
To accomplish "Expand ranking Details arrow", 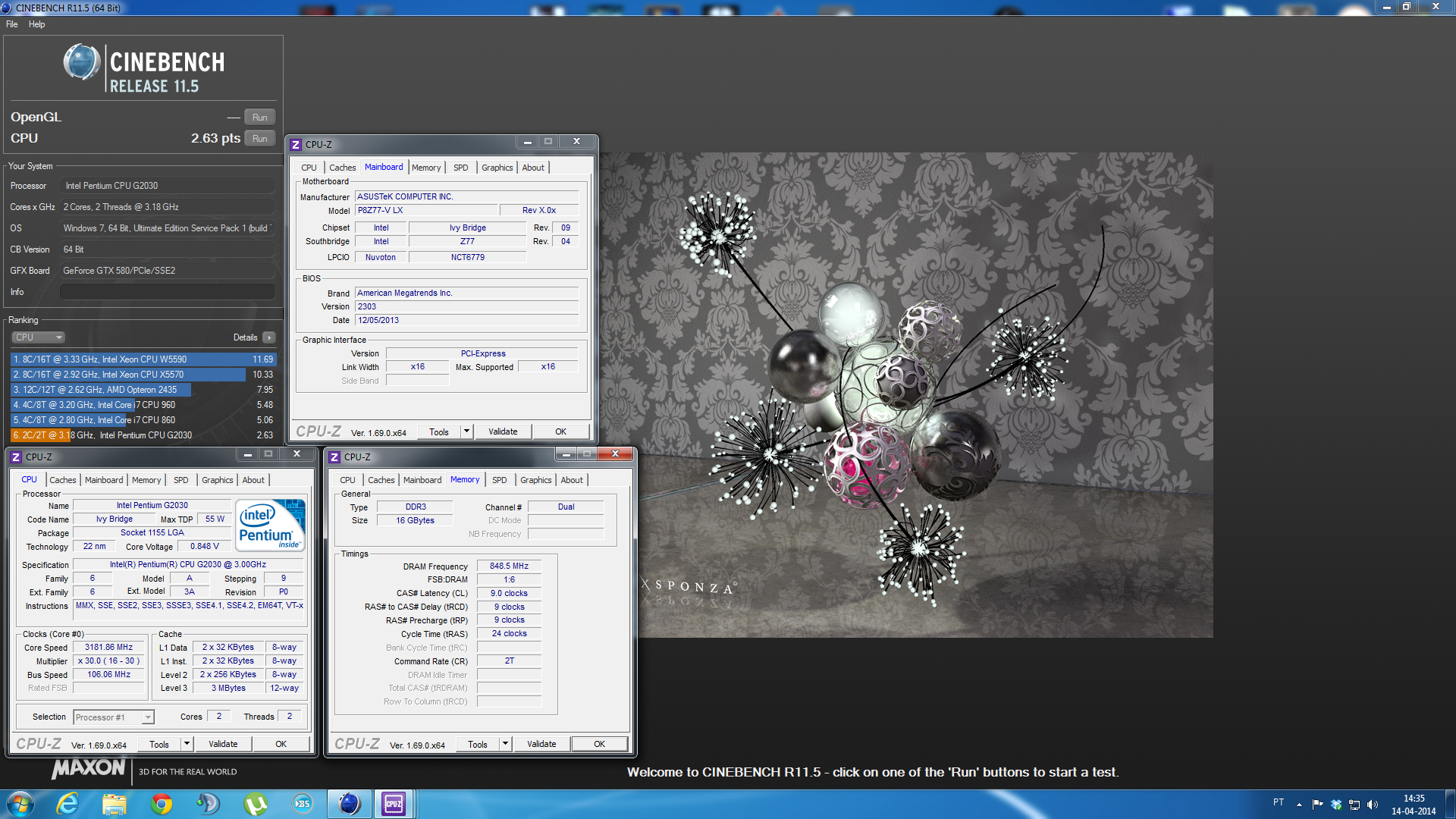I will tap(269, 337).
